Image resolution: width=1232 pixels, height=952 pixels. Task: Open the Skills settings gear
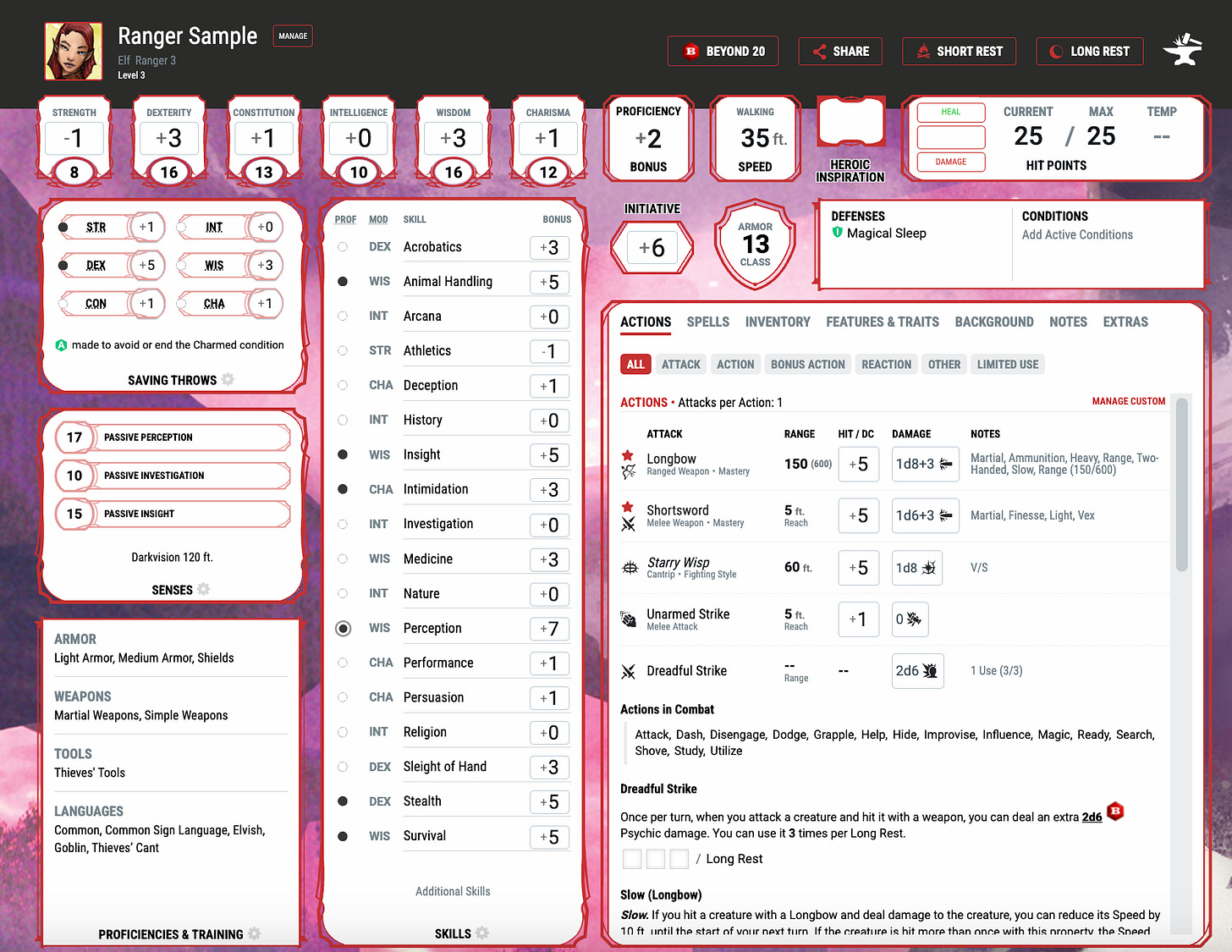click(x=482, y=933)
